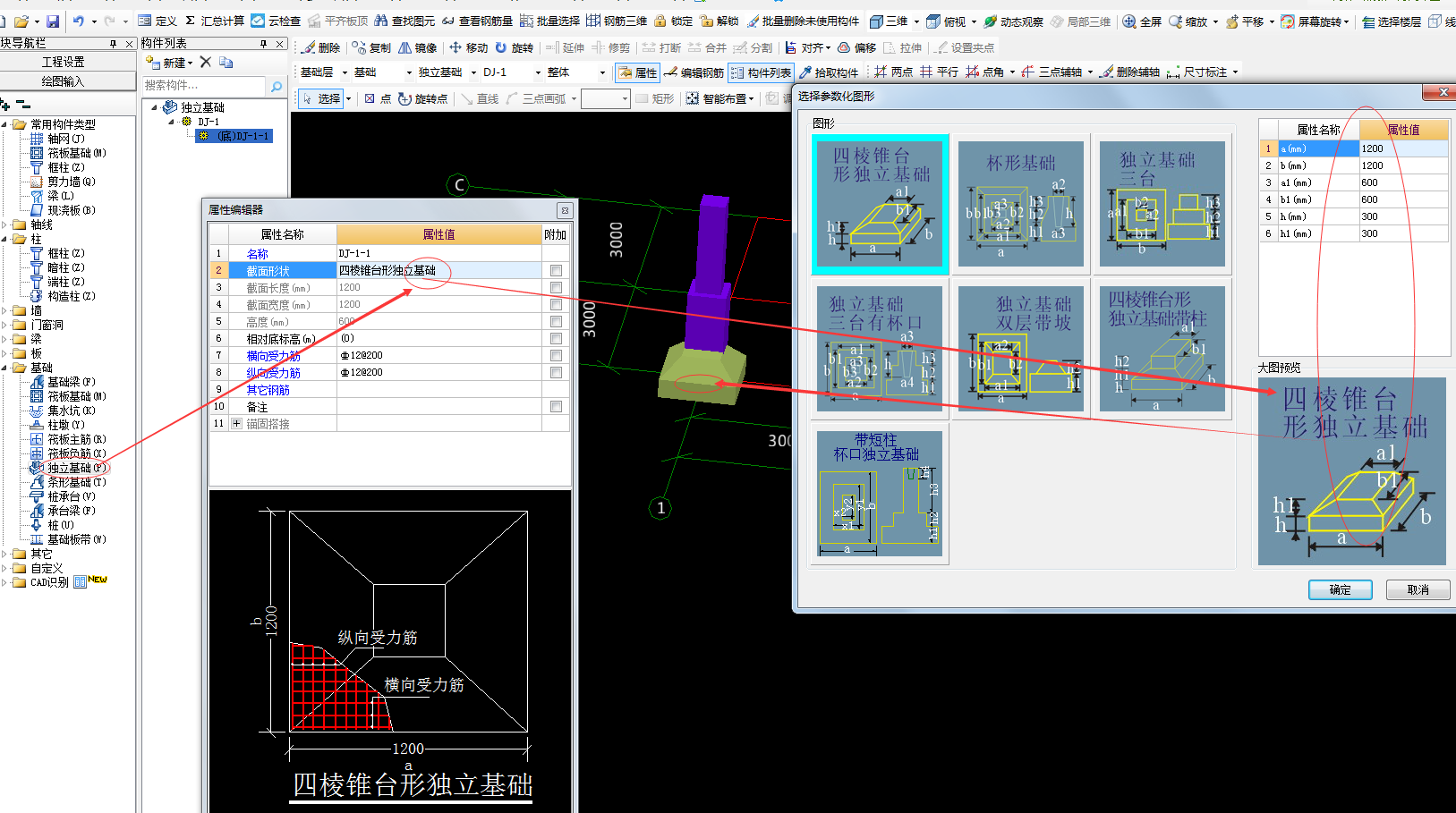Select the 独立基础三台 shape thumbnail

[1162, 204]
